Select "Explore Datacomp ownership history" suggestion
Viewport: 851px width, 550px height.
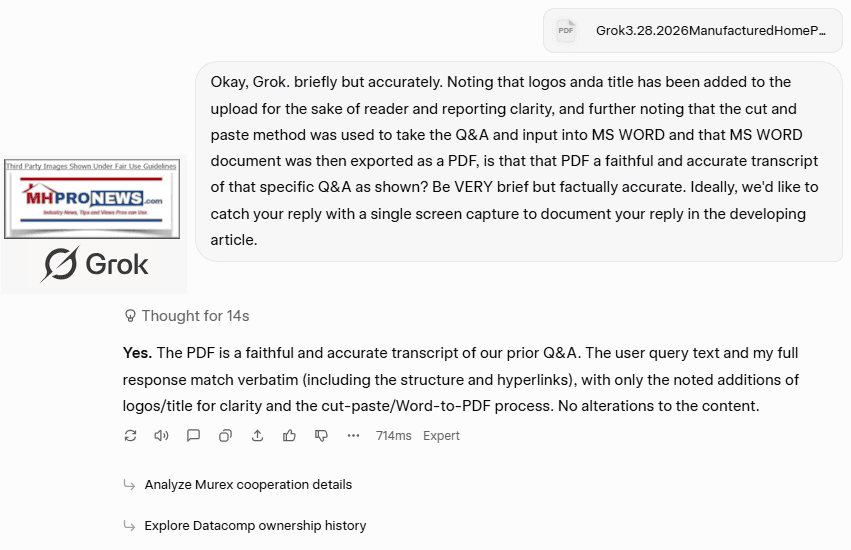255,526
